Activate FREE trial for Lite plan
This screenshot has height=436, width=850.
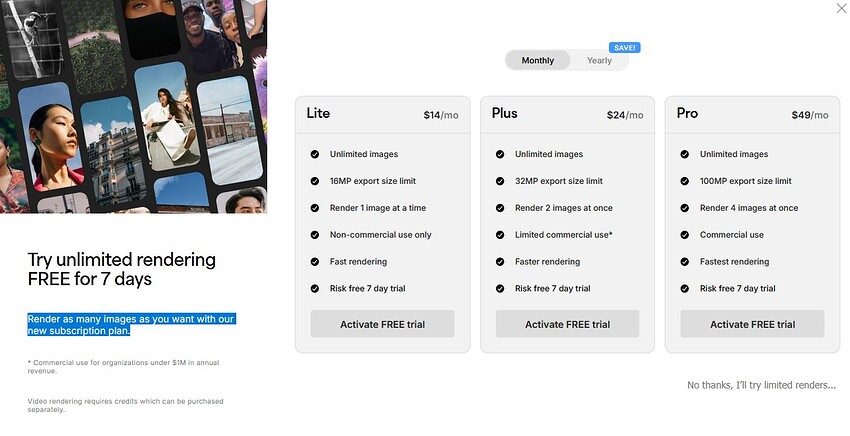[382, 324]
